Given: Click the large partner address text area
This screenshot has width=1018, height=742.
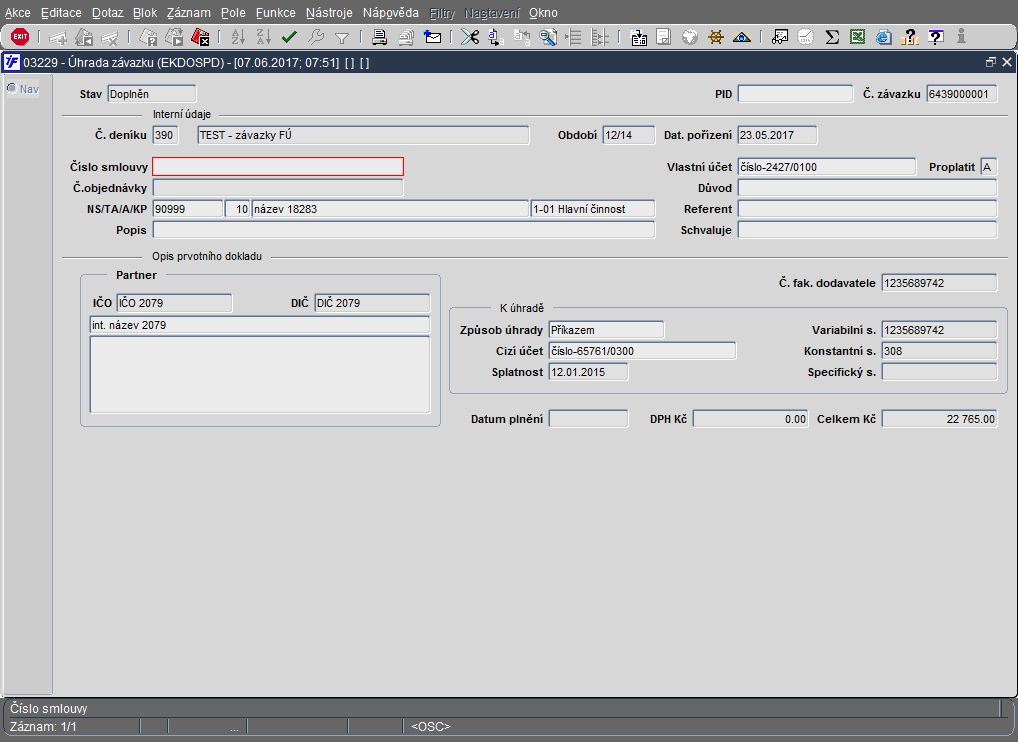Looking at the screenshot, I should click(260, 375).
